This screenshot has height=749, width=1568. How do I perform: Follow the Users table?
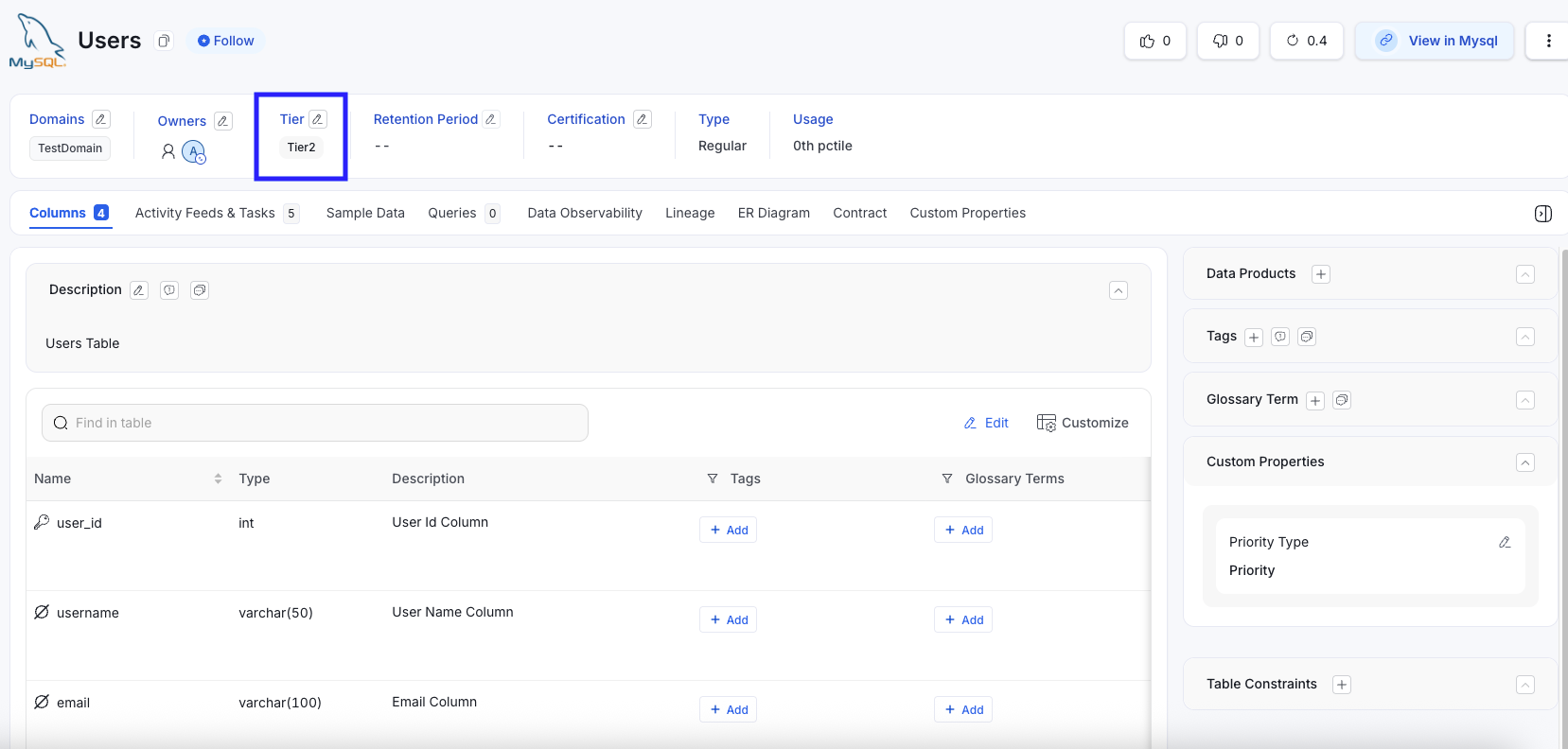coord(226,41)
